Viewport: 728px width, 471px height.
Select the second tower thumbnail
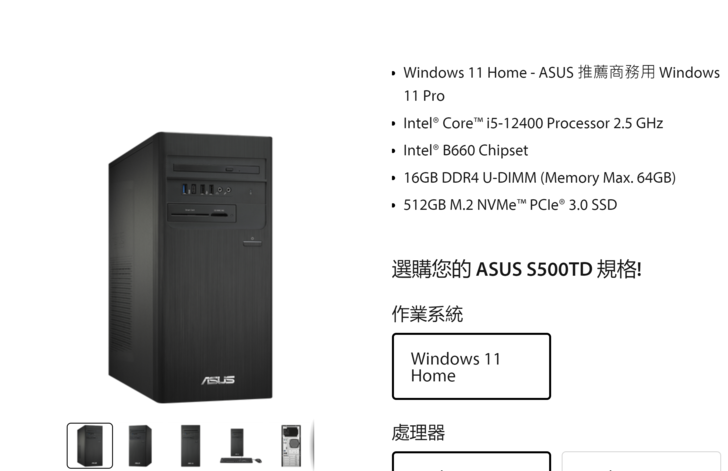[x=140, y=445]
